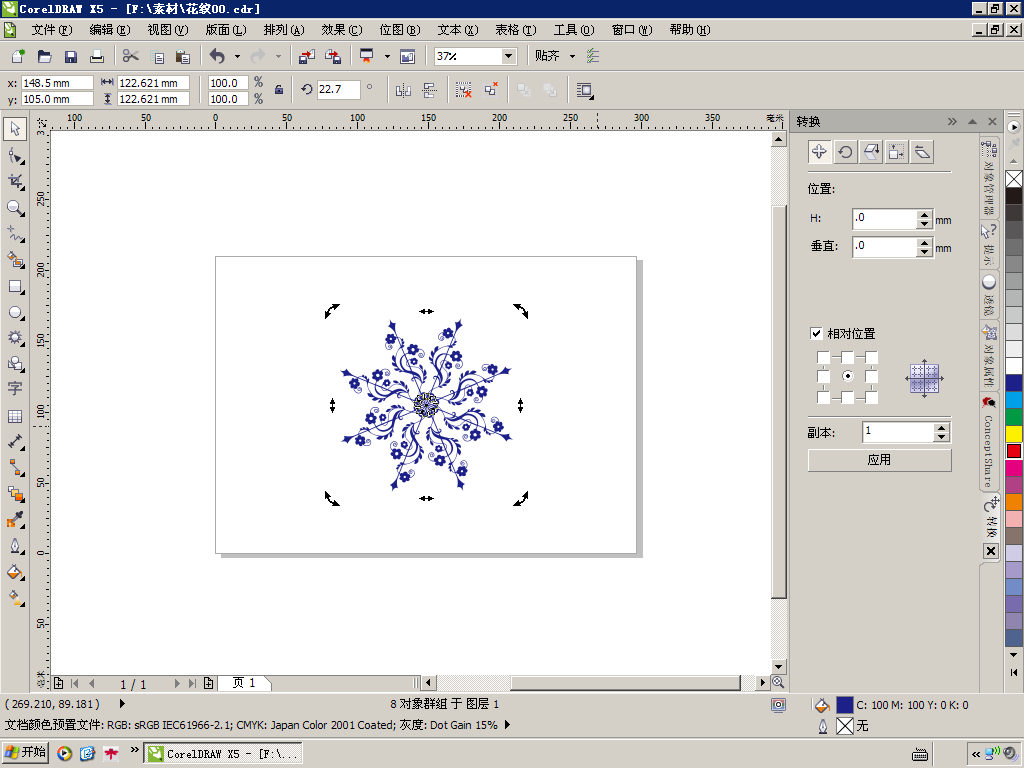Check the middle-left anchor point box

(x=823, y=377)
